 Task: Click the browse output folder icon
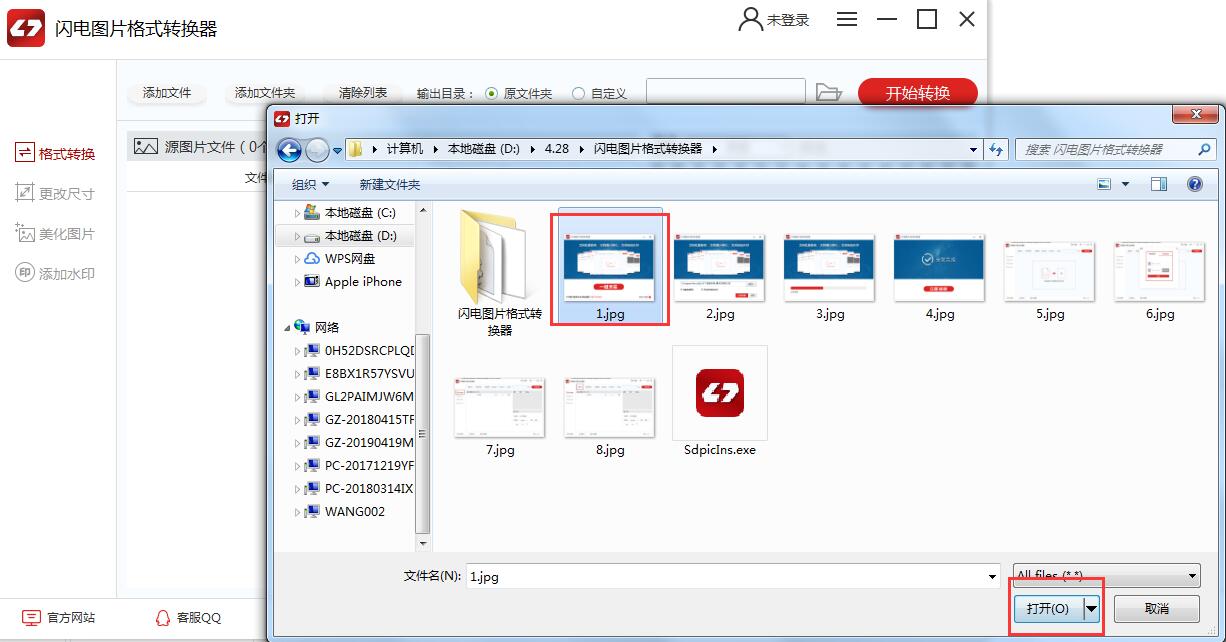tap(828, 93)
